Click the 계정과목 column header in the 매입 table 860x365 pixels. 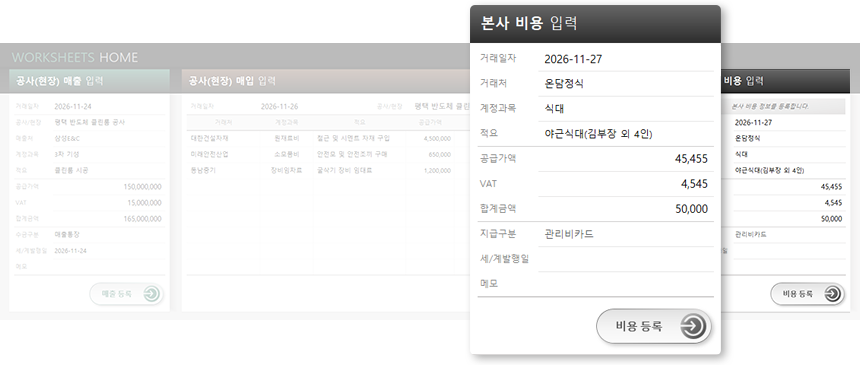click(286, 122)
